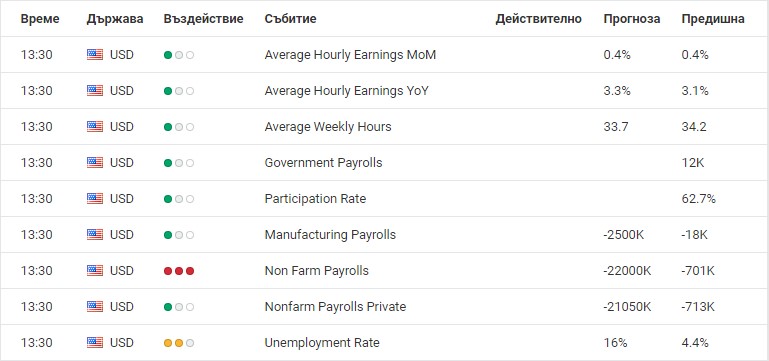Click US flag on Government Payrolls row
769x361 pixels.
click(95, 163)
